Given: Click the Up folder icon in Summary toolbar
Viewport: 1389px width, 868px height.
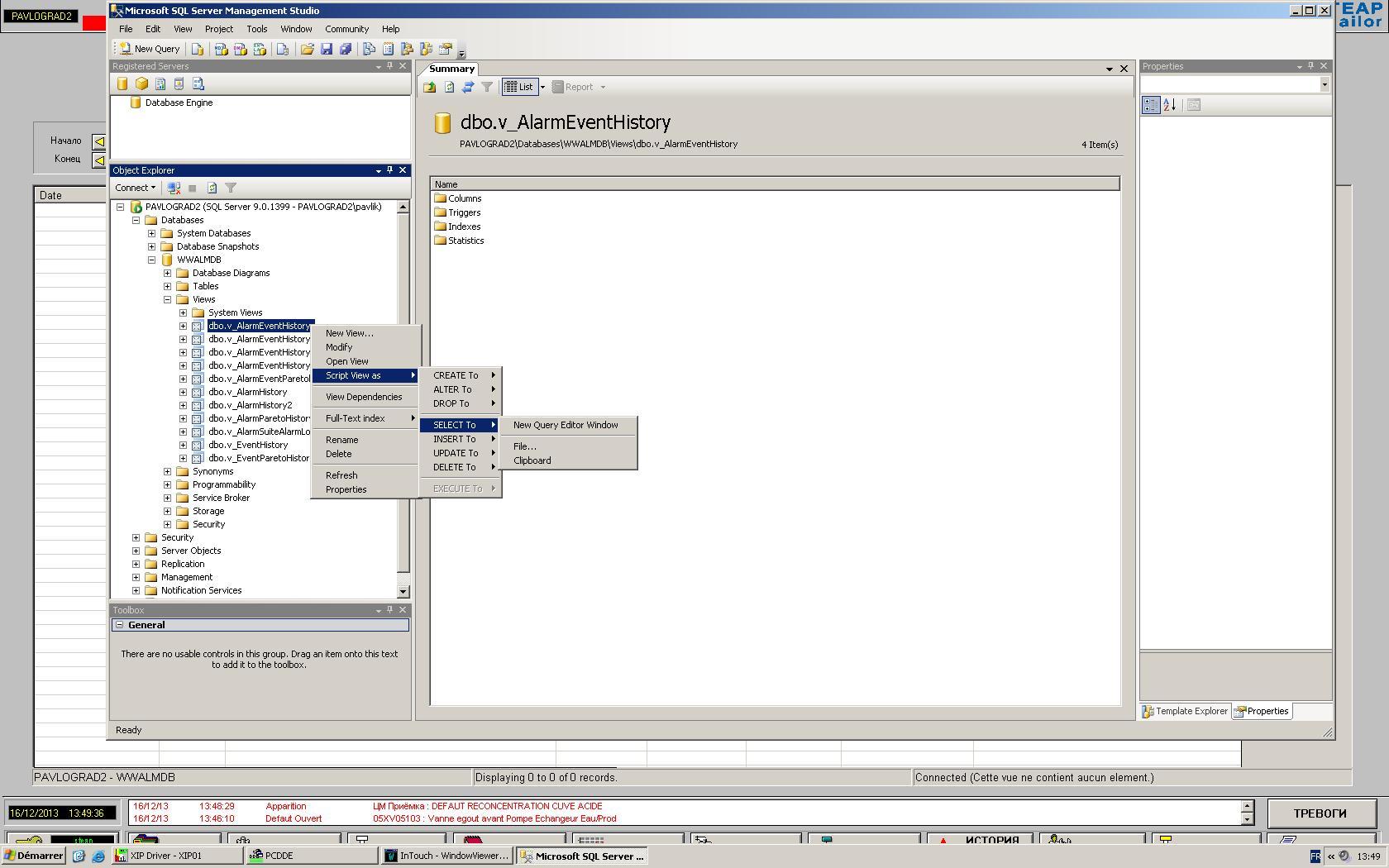Looking at the screenshot, I should click(430, 87).
